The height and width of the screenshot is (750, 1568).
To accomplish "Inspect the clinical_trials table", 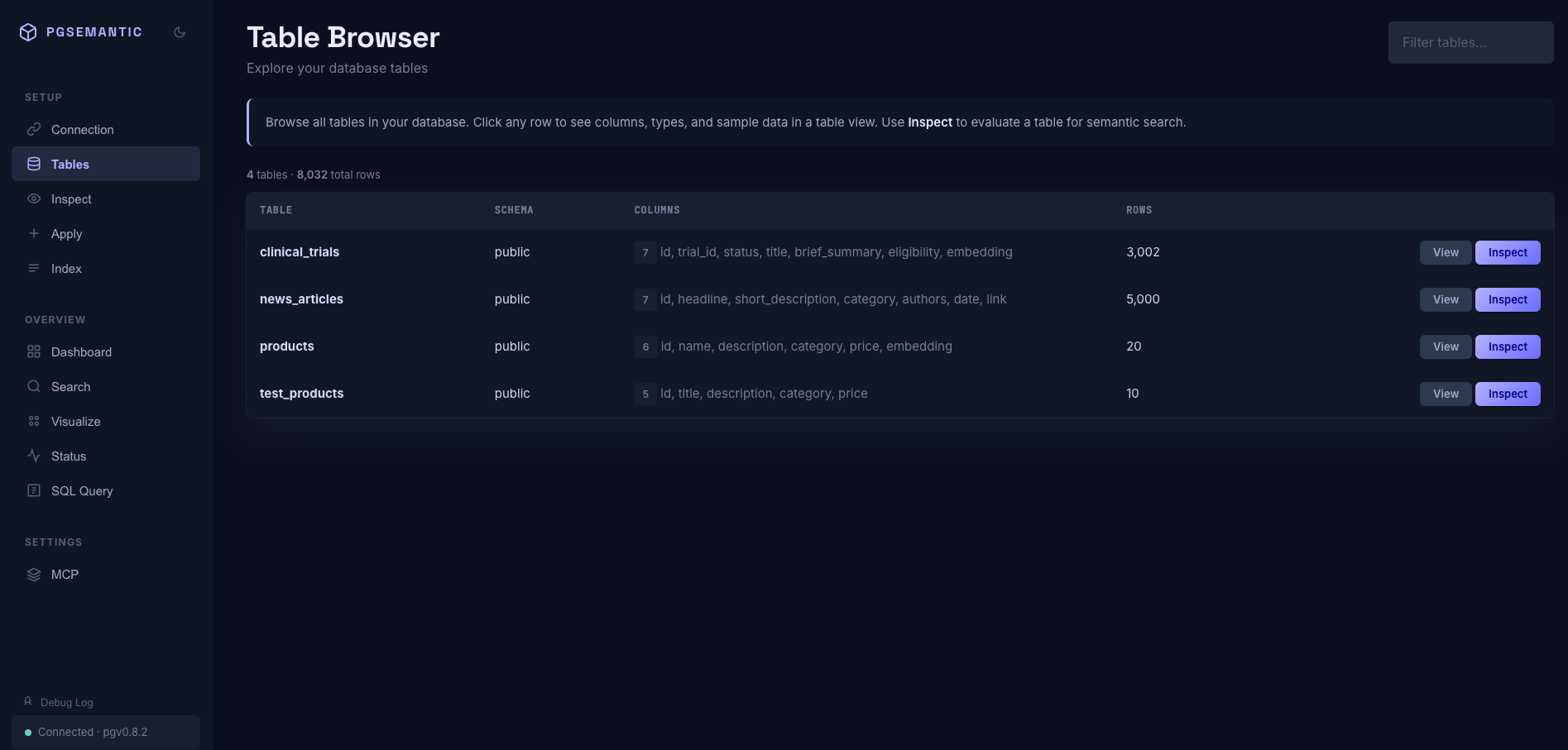I will pyautogui.click(x=1508, y=252).
